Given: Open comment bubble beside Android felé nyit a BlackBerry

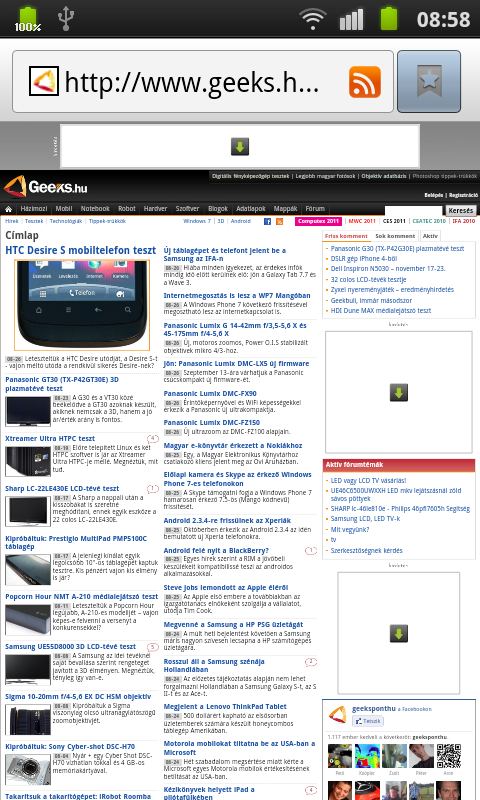Looking at the screenshot, I should pyautogui.click(x=311, y=551).
